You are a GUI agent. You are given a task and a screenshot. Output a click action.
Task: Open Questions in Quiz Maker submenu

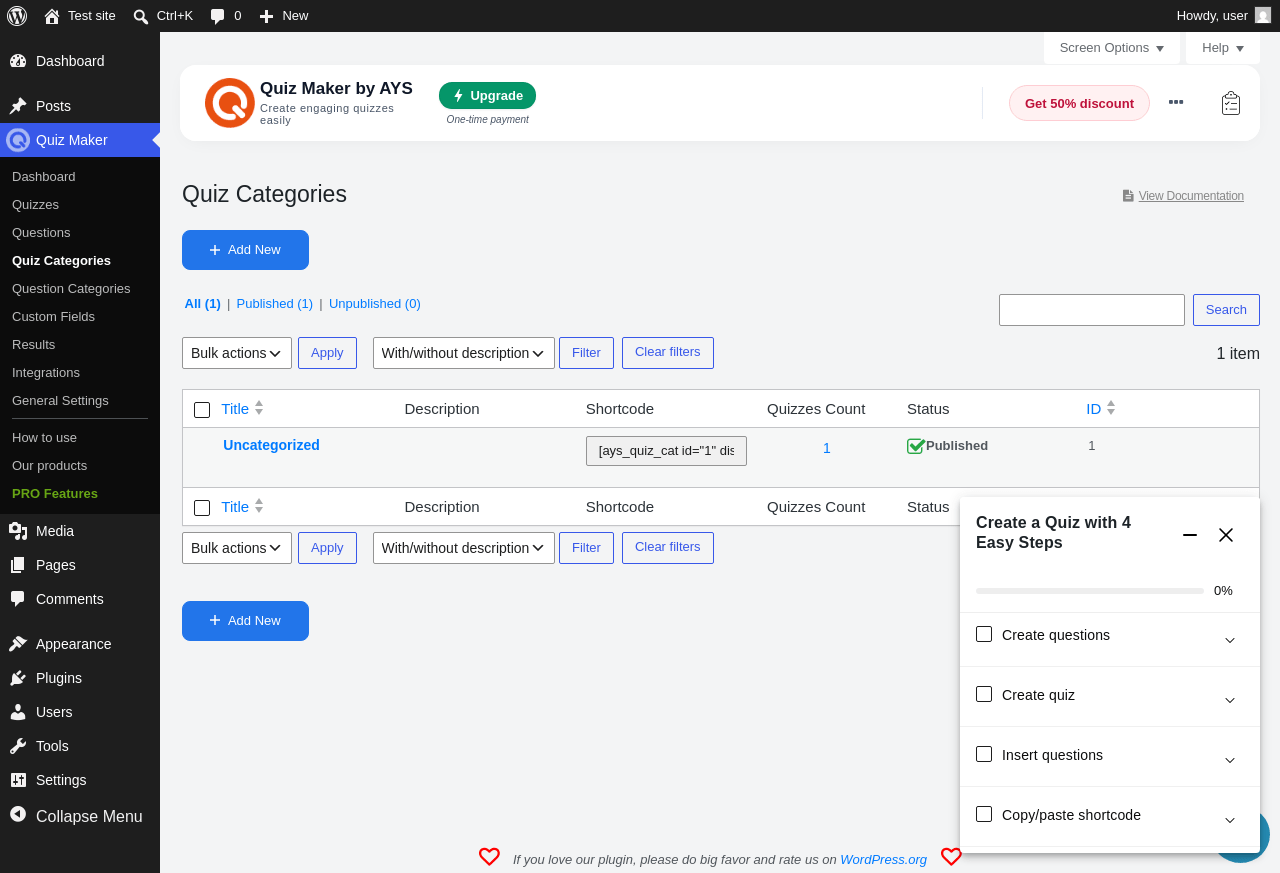pyautogui.click(x=41, y=233)
